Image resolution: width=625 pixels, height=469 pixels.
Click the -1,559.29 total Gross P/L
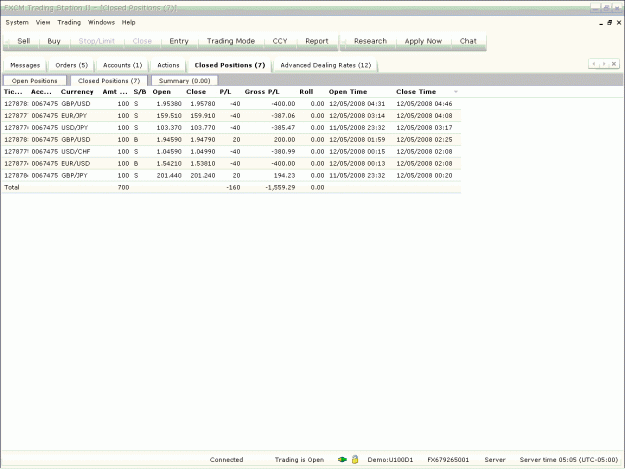[280, 187]
